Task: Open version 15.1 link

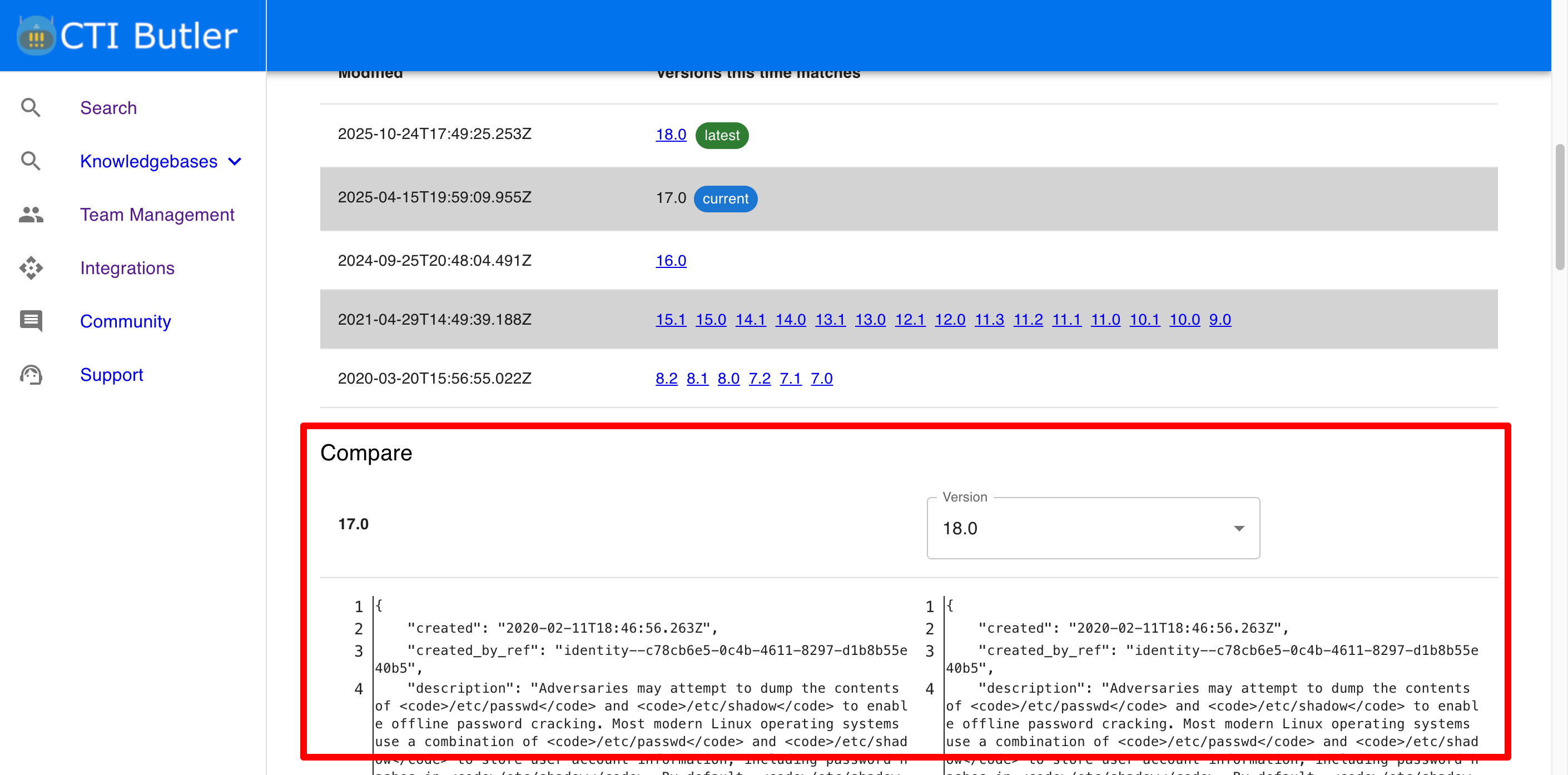Action: coord(670,320)
